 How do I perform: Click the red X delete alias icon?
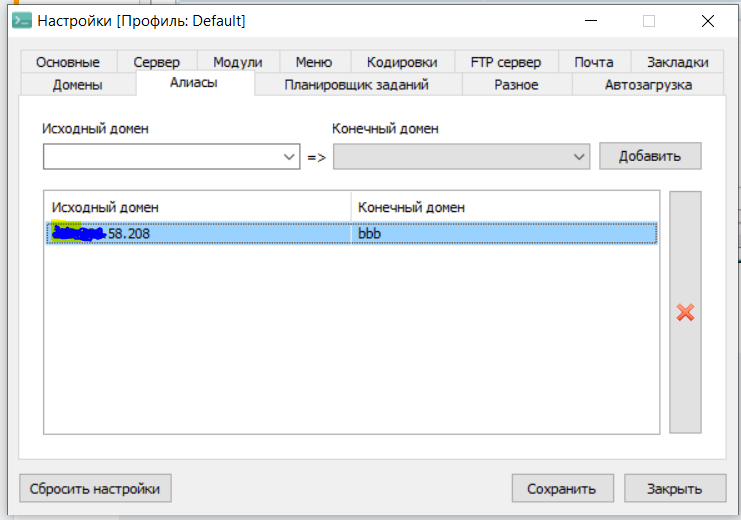[685, 312]
